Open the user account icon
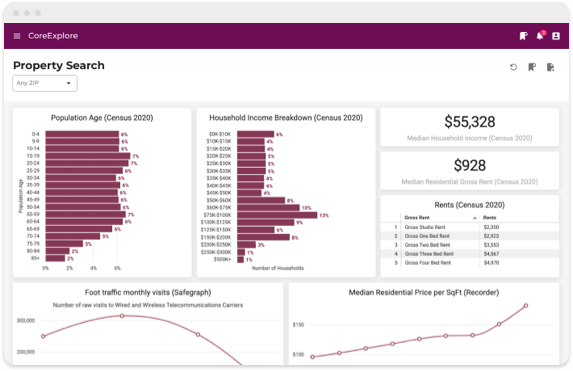 click(556, 36)
